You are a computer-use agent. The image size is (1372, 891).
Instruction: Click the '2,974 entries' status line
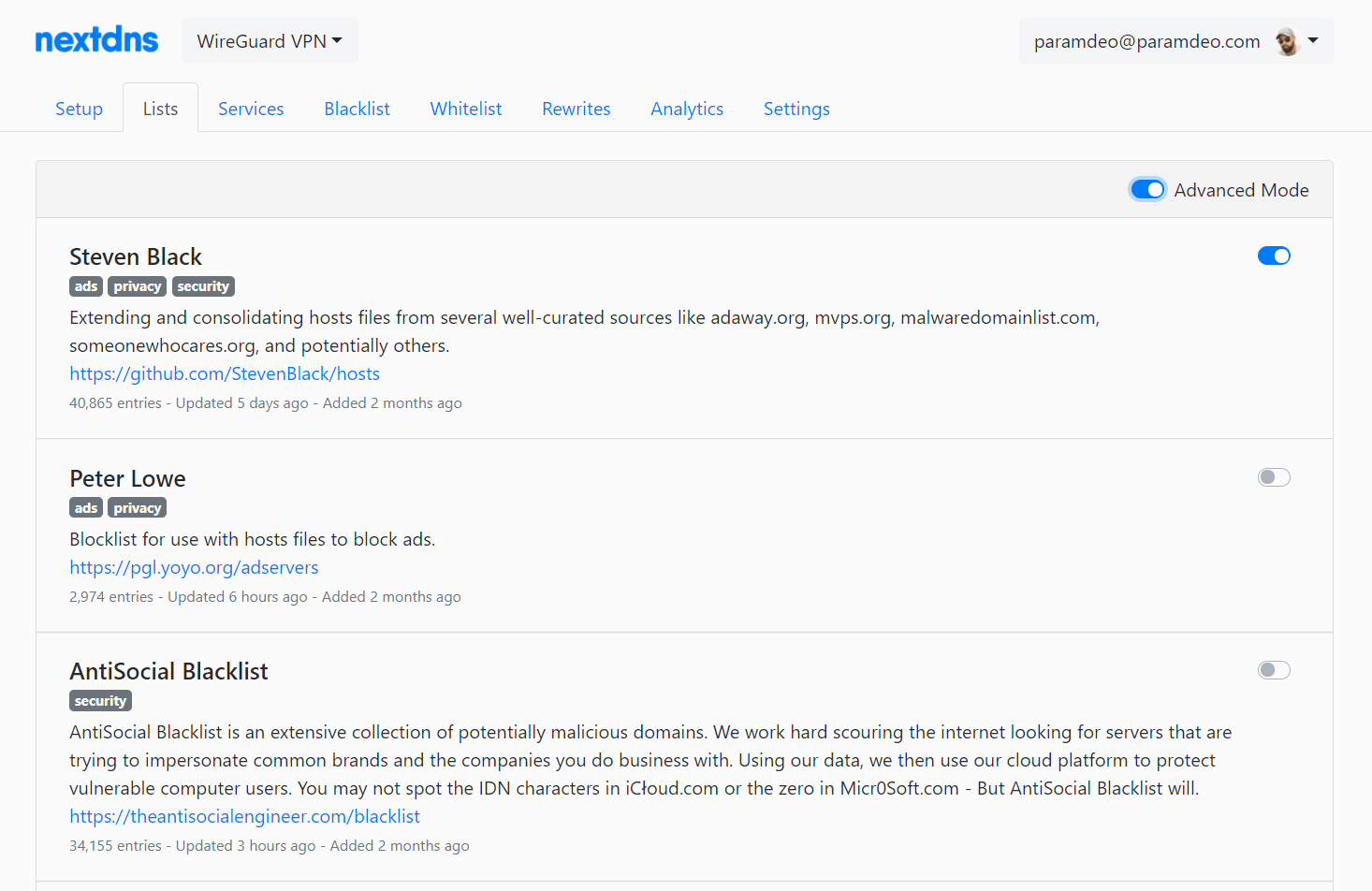[265, 597]
